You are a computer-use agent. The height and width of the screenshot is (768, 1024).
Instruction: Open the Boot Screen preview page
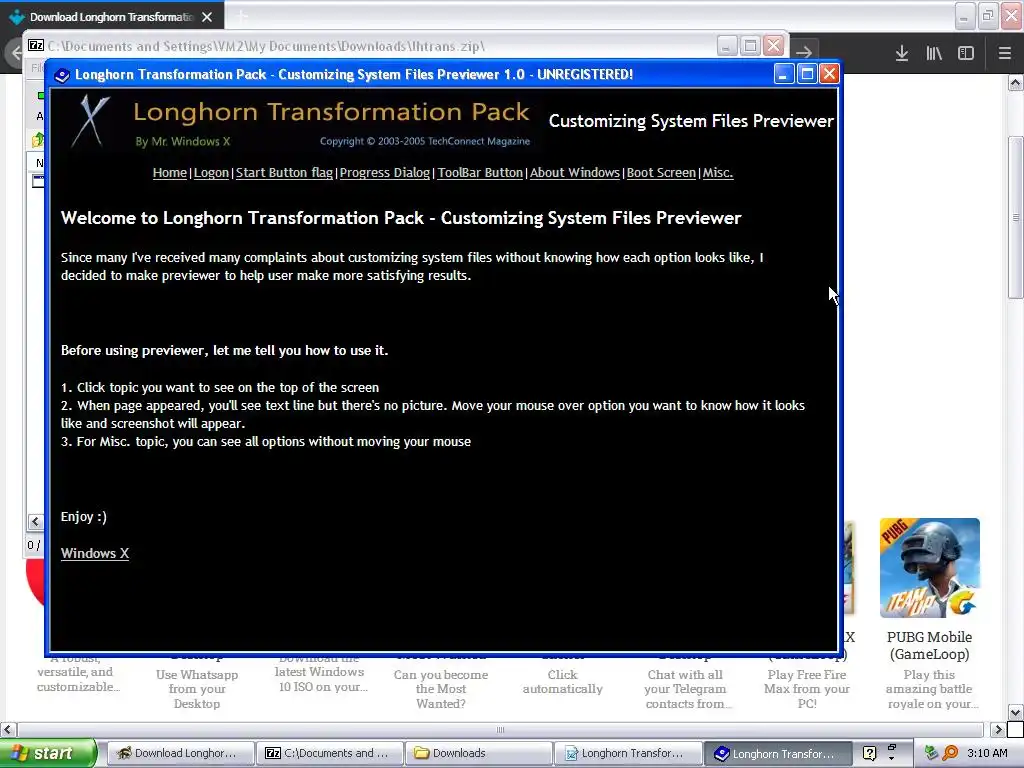coord(661,173)
